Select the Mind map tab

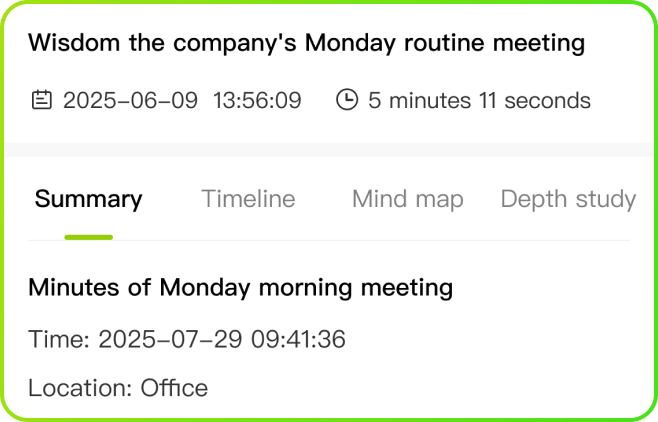(x=407, y=199)
